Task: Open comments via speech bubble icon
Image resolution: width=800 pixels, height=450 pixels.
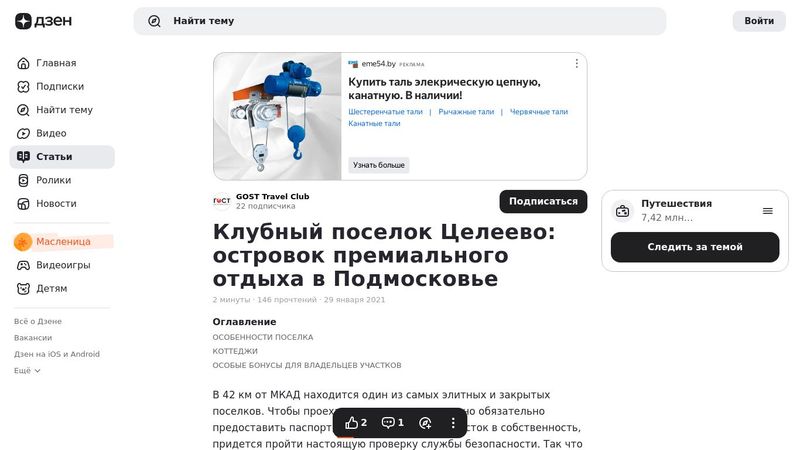Action: [x=393, y=422]
